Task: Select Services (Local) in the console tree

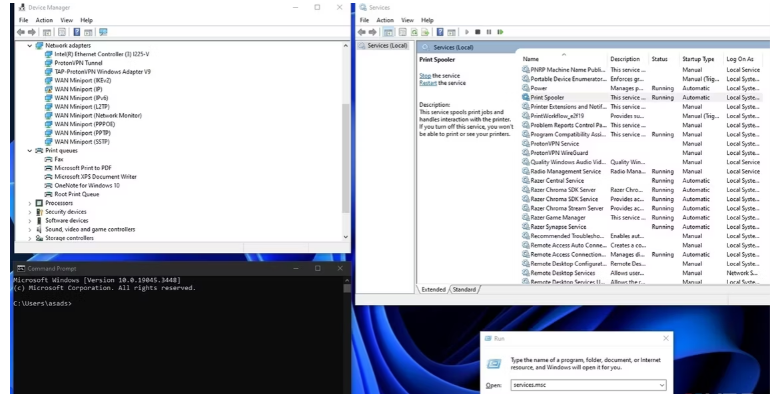Action: [383, 46]
